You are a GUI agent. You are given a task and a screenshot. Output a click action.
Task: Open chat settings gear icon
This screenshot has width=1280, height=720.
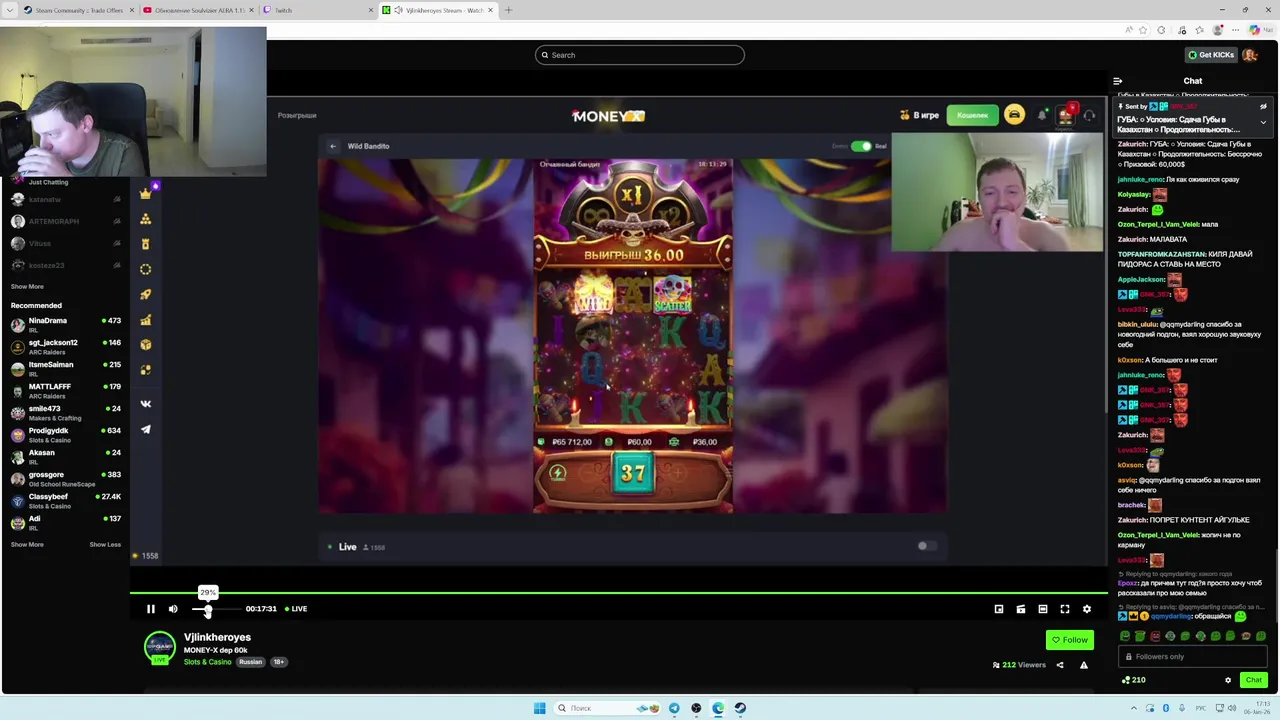click(x=1228, y=680)
